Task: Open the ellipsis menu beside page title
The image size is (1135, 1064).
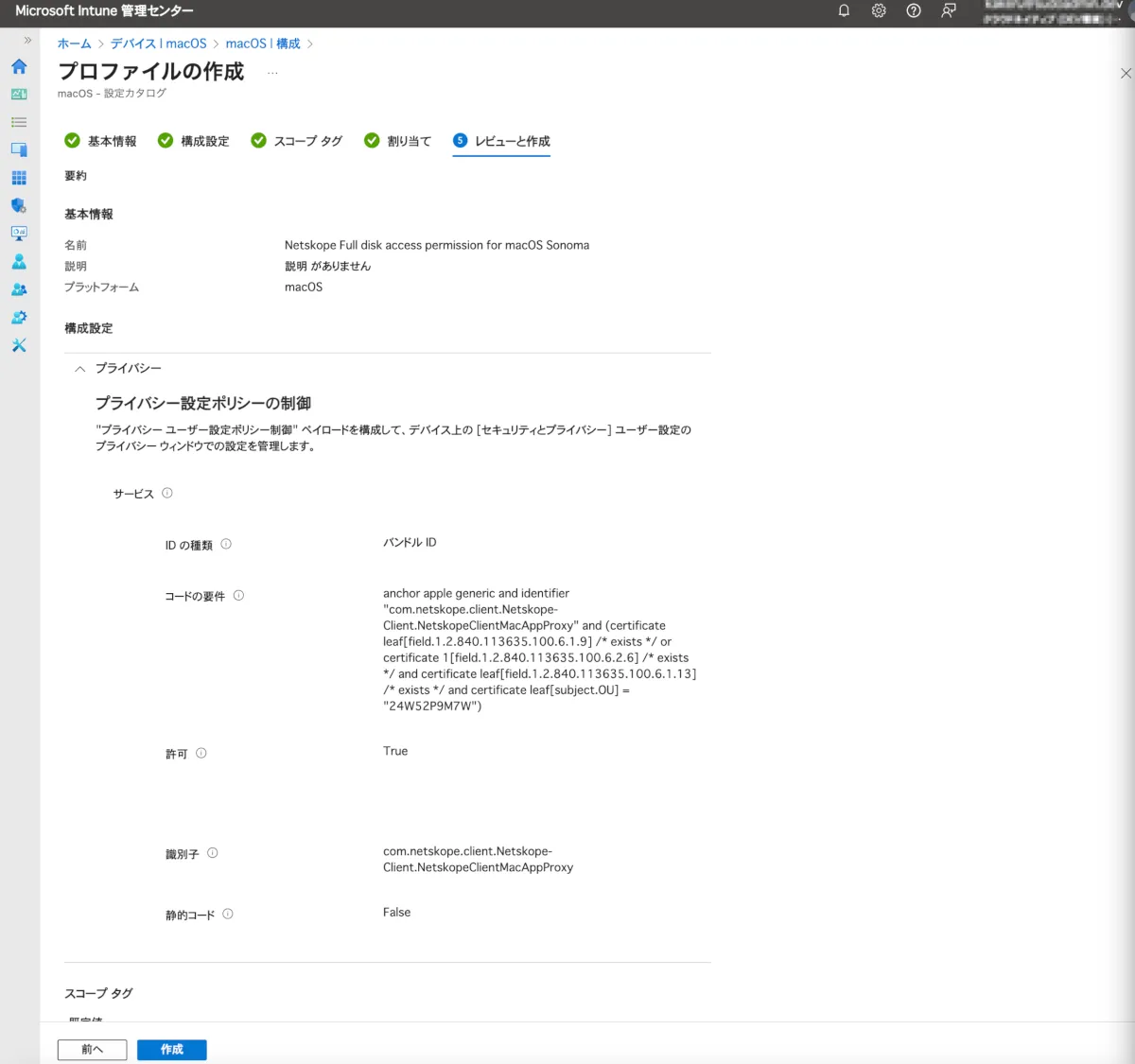Action: click(272, 73)
